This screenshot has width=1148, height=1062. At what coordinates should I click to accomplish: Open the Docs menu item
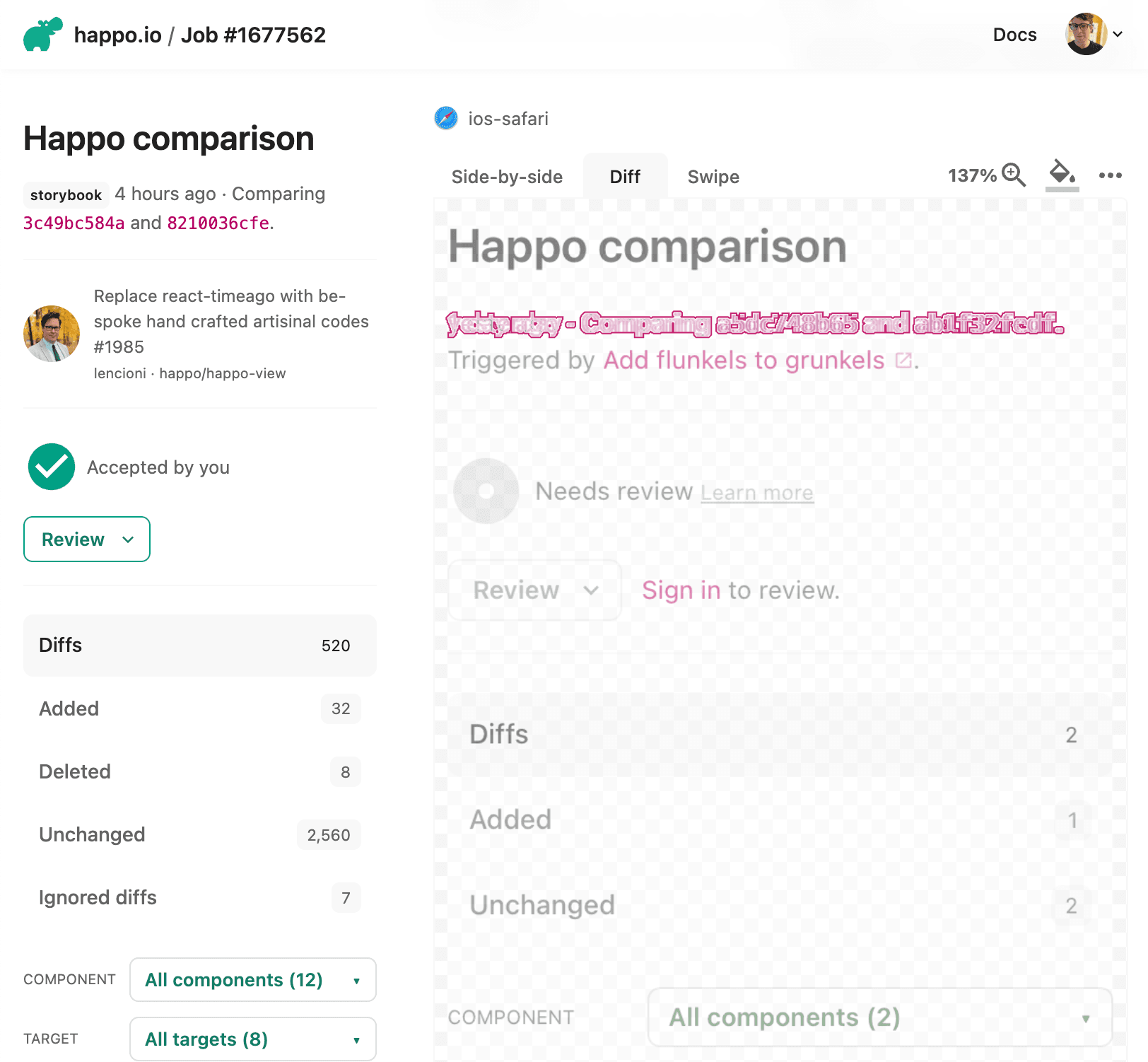(1014, 34)
